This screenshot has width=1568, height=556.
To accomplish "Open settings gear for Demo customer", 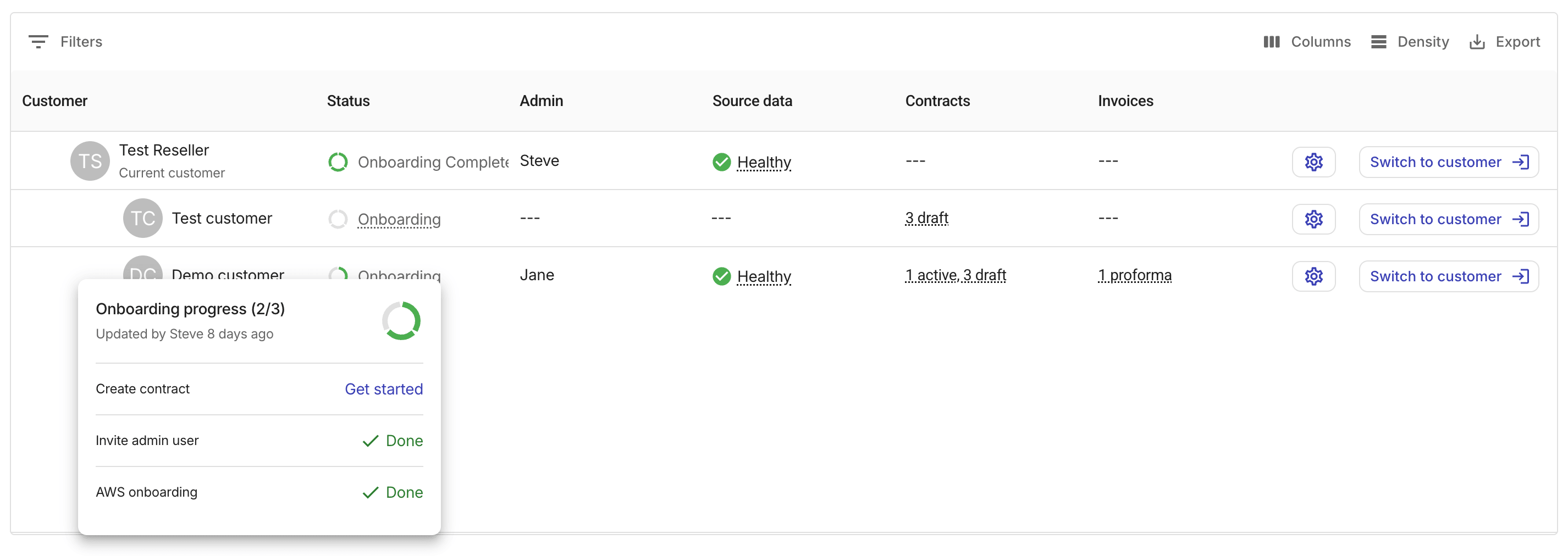I will point(1313,276).
